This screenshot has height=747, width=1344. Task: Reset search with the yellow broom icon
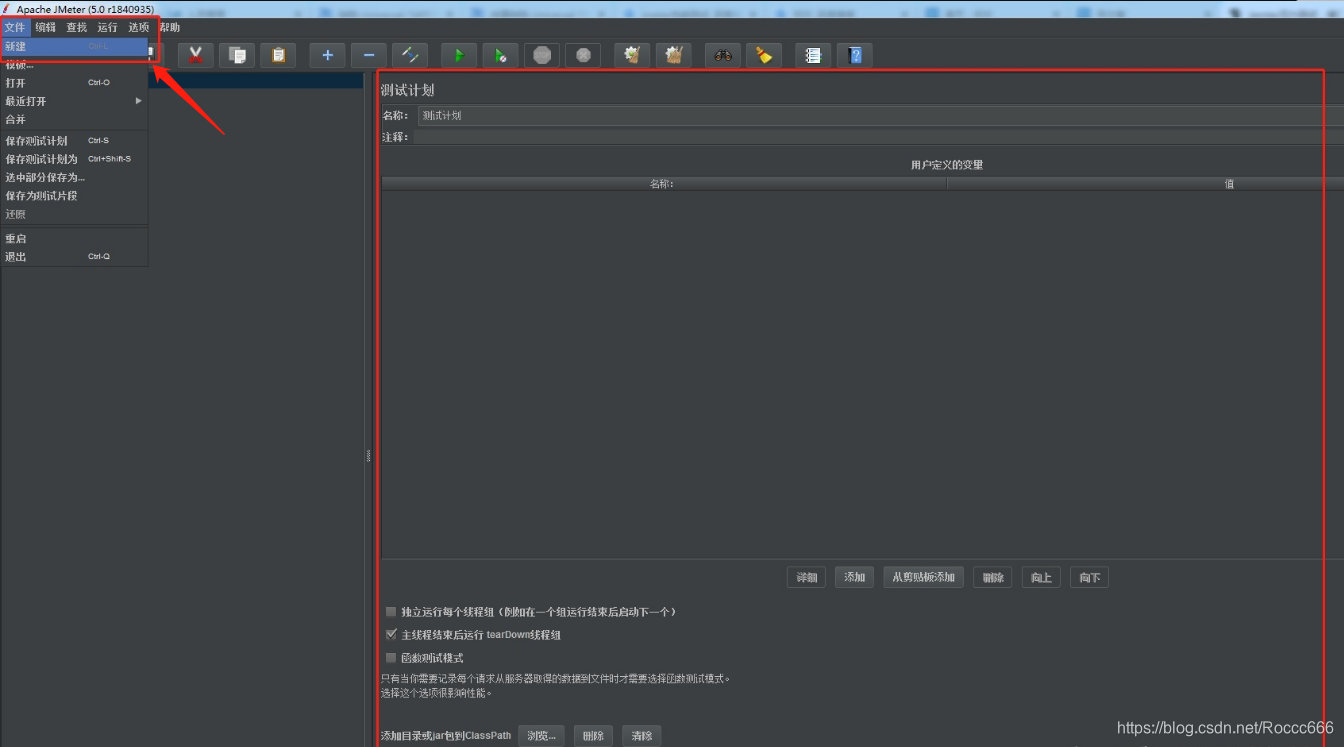(x=764, y=55)
